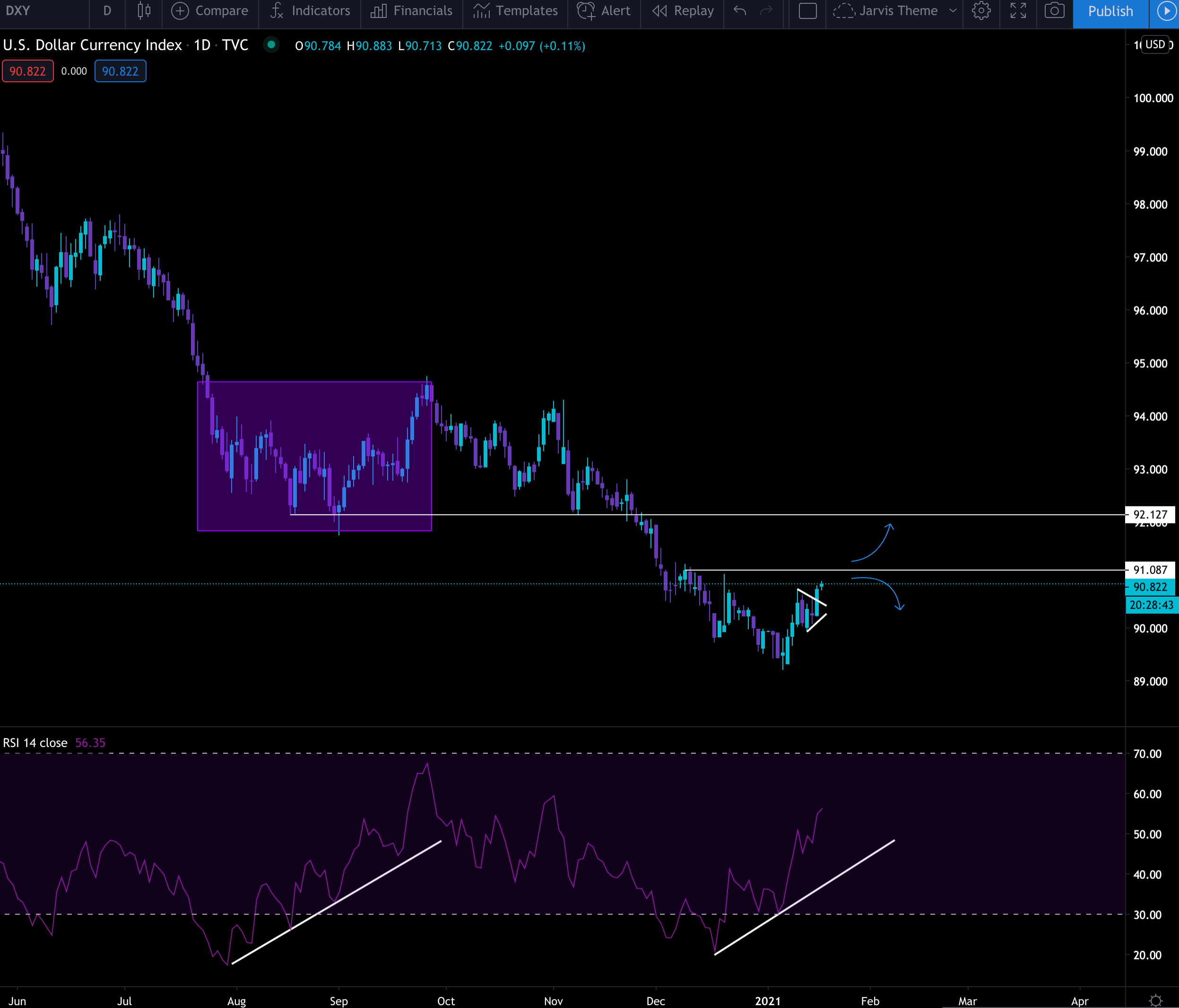Select the chart layout square icon
1179x1008 pixels.
point(807,11)
